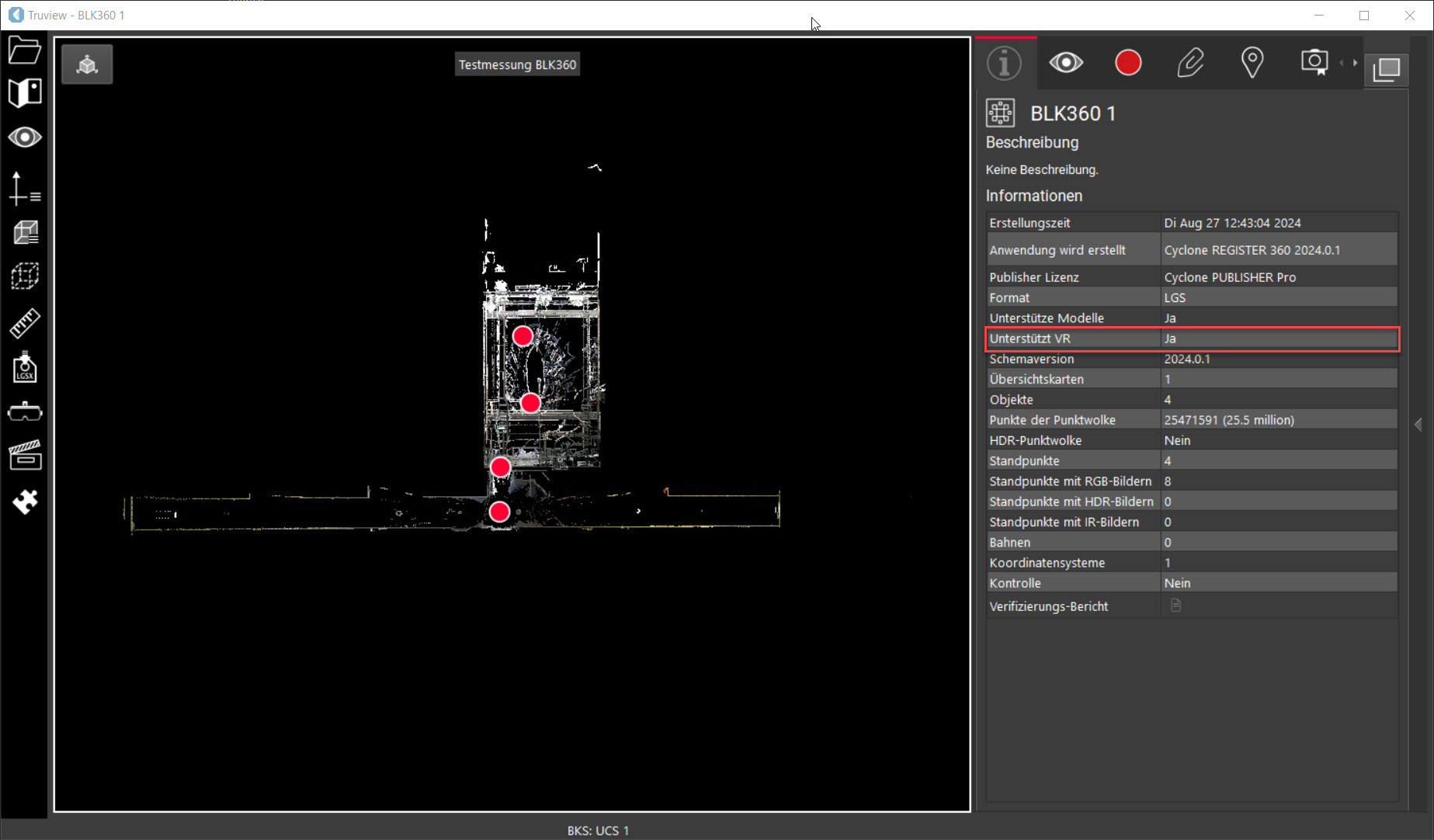
Task: Open the Info tab in right panel
Action: (1004, 63)
